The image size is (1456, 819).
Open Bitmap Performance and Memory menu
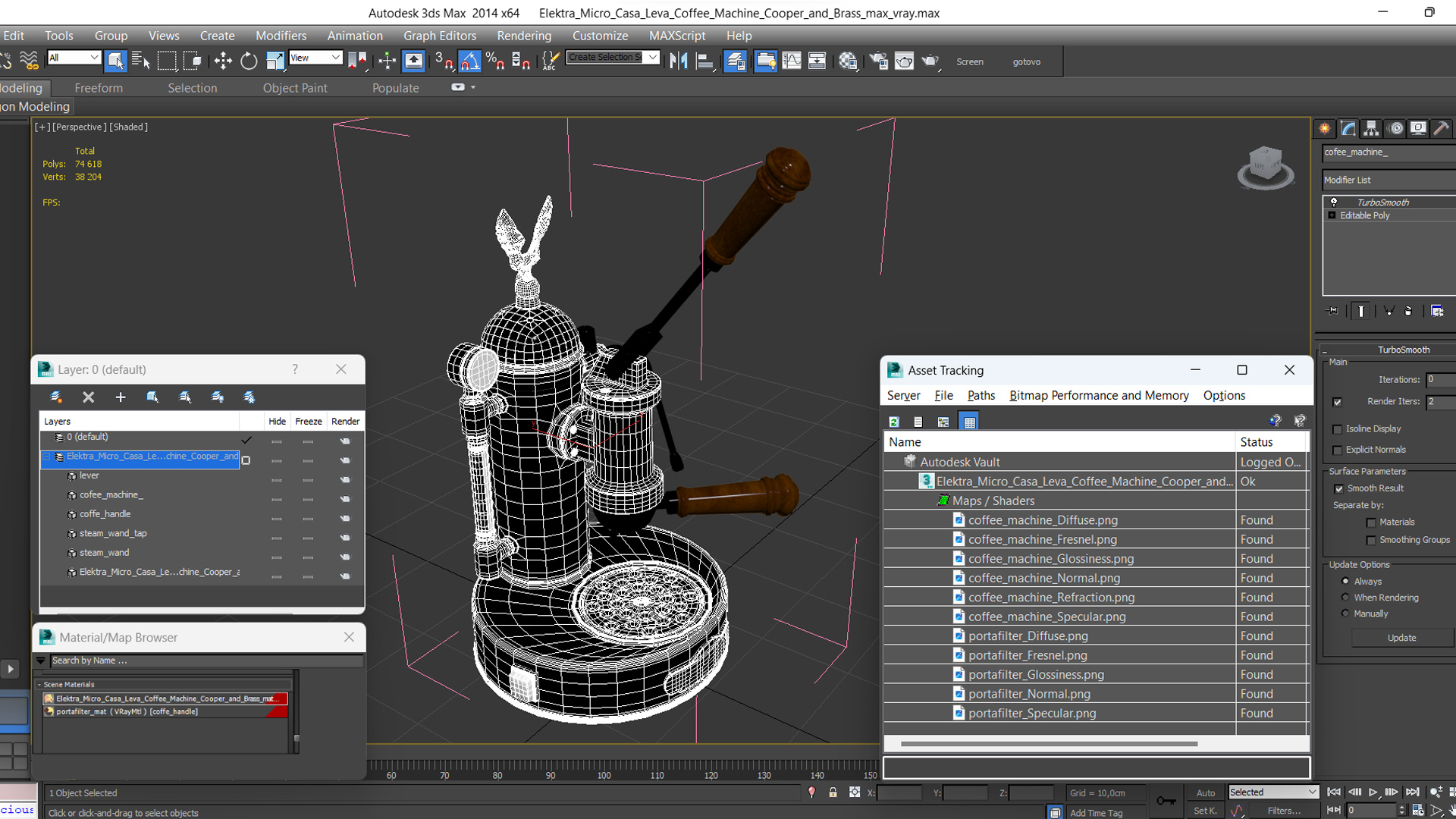coord(1099,395)
